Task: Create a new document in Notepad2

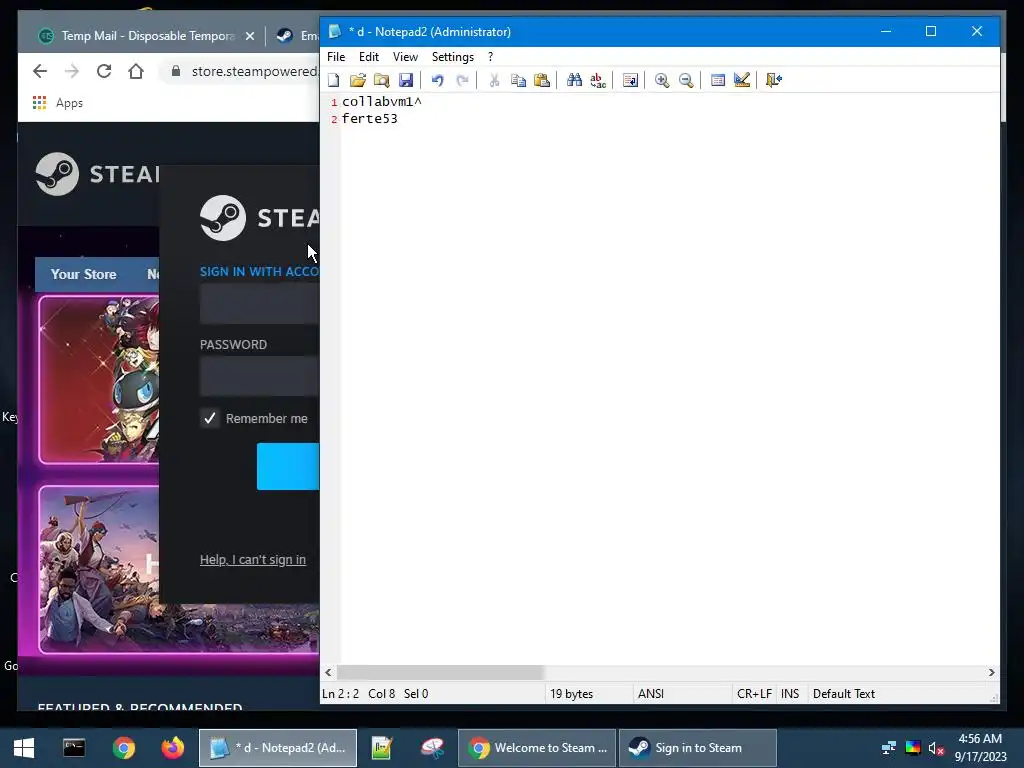Action: pyautogui.click(x=334, y=80)
